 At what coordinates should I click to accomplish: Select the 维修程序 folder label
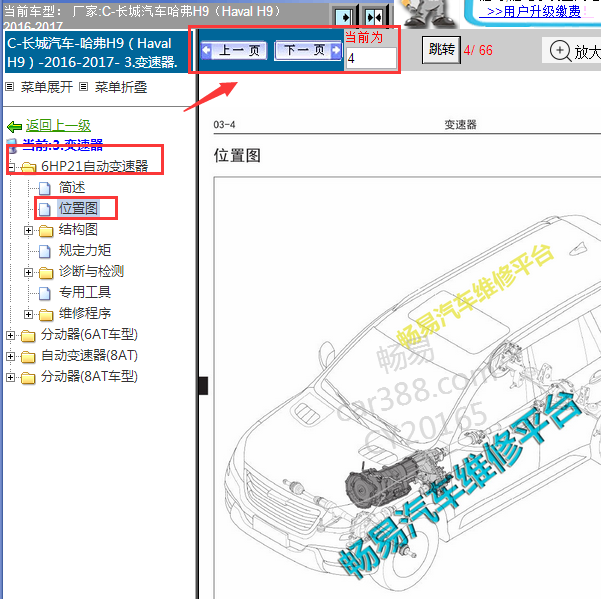click(x=85, y=313)
